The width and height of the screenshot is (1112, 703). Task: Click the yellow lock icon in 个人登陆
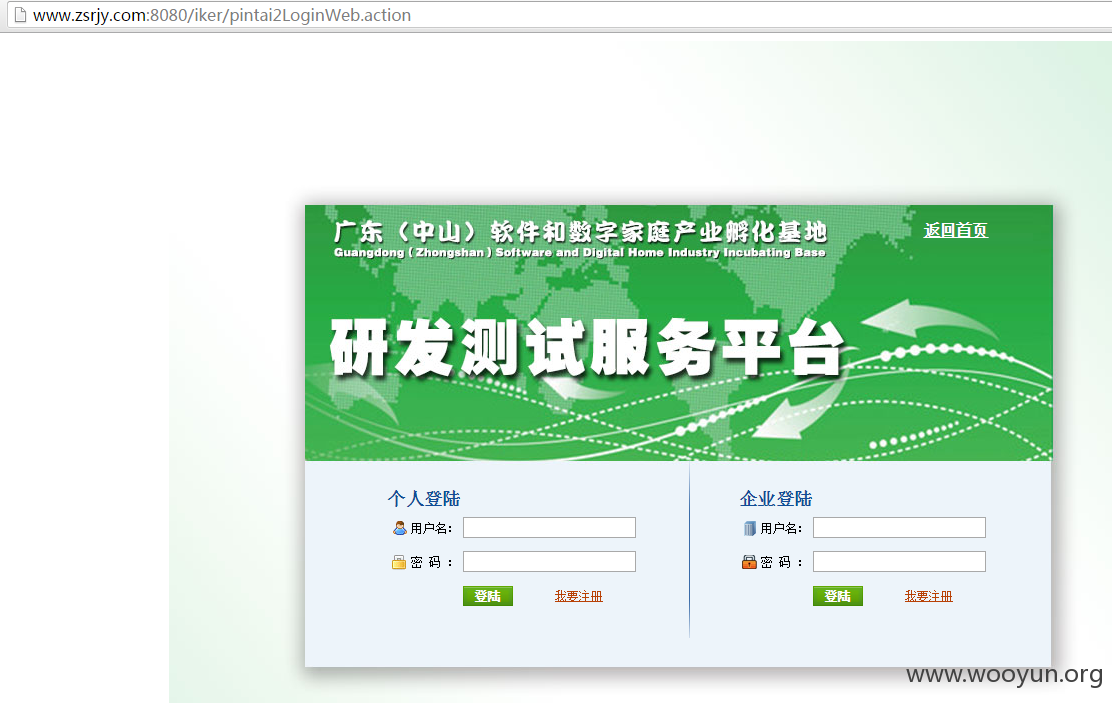click(399, 562)
